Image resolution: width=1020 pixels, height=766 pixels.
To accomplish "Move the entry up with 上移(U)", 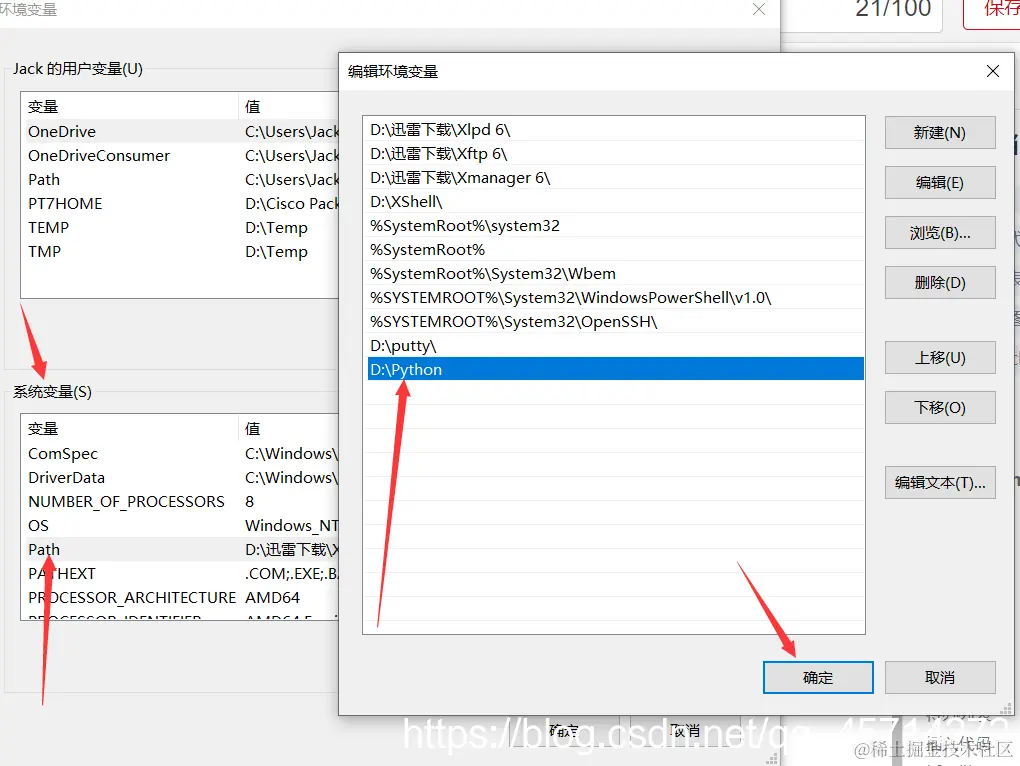I will coord(939,358).
